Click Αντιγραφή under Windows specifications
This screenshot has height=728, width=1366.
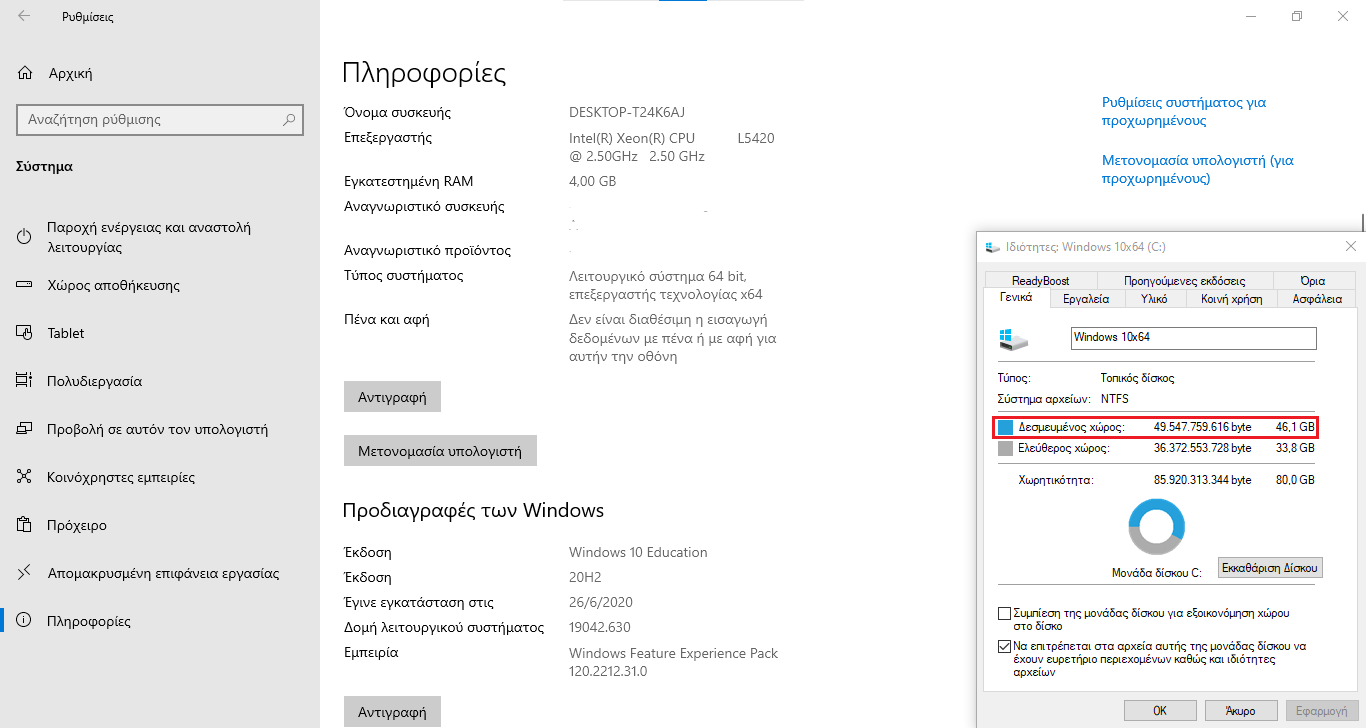[x=392, y=712]
